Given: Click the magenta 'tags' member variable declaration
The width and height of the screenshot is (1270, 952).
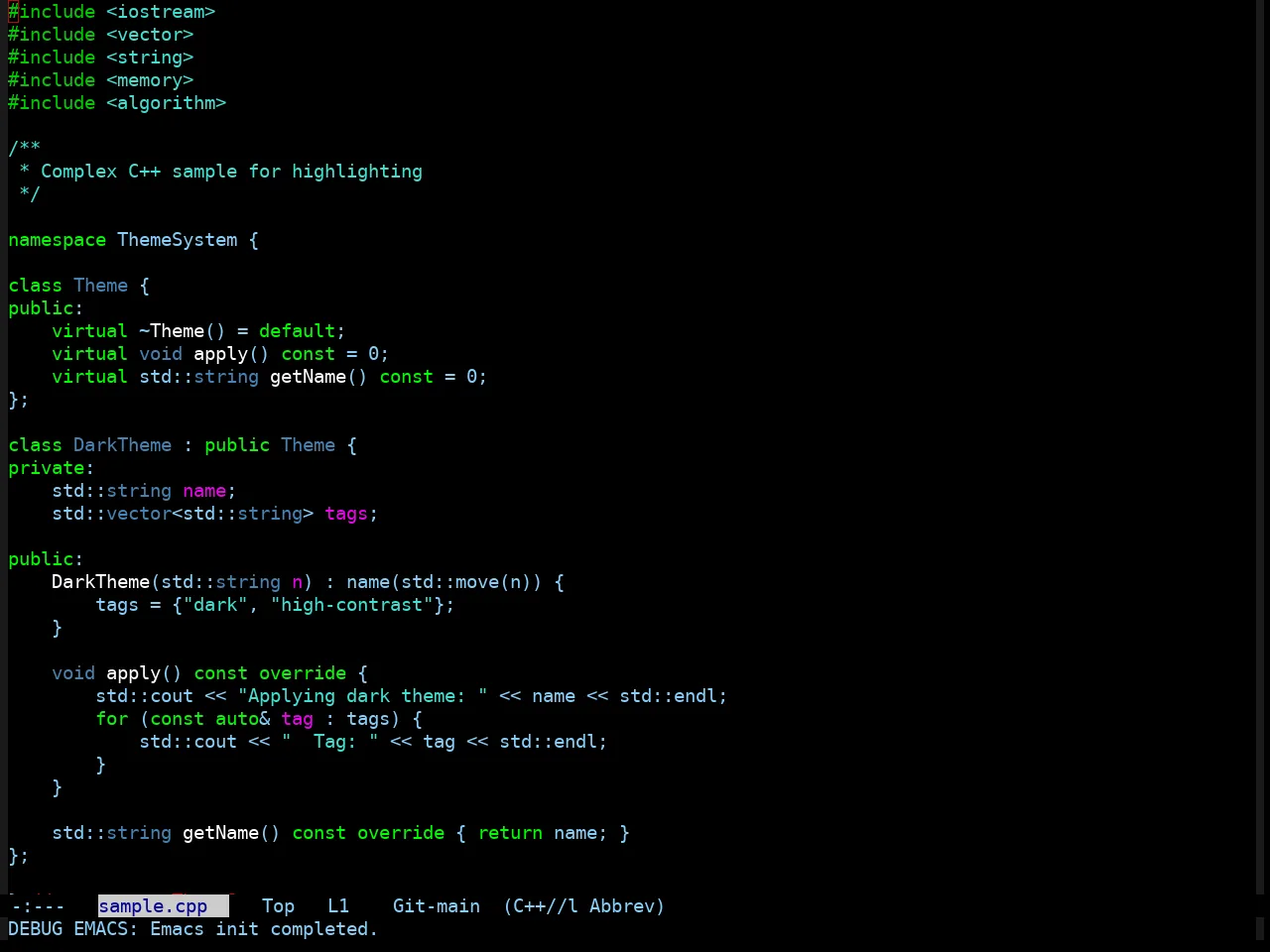Looking at the screenshot, I should click(346, 514).
